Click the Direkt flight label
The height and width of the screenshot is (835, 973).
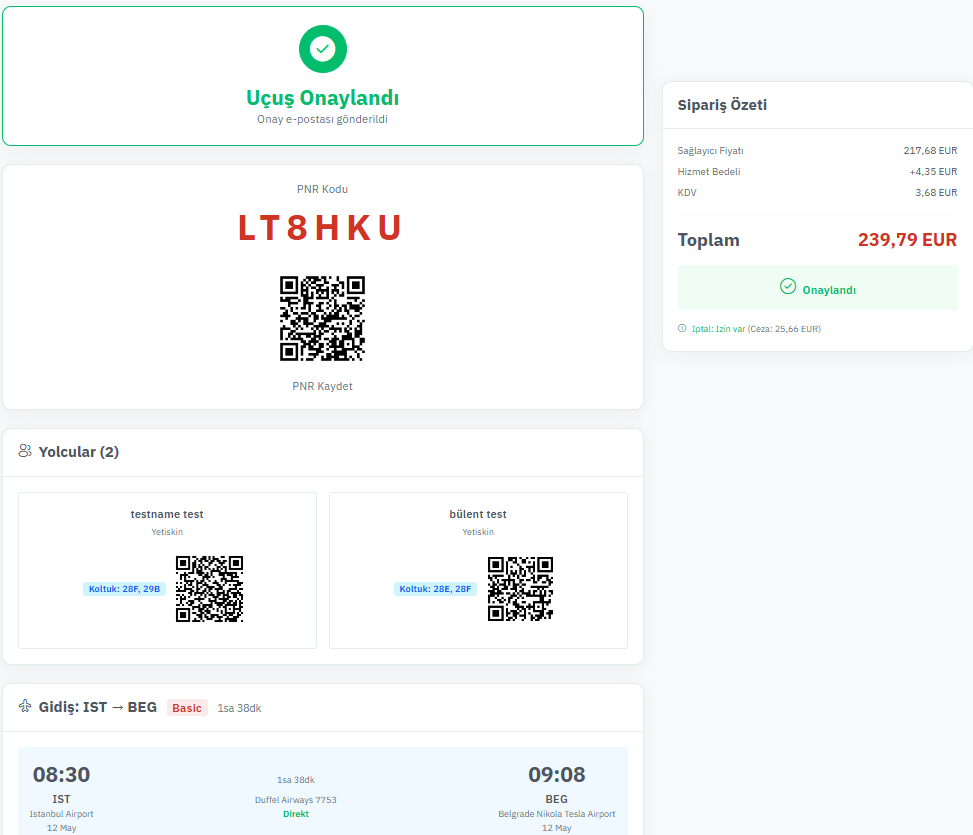pos(295,814)
